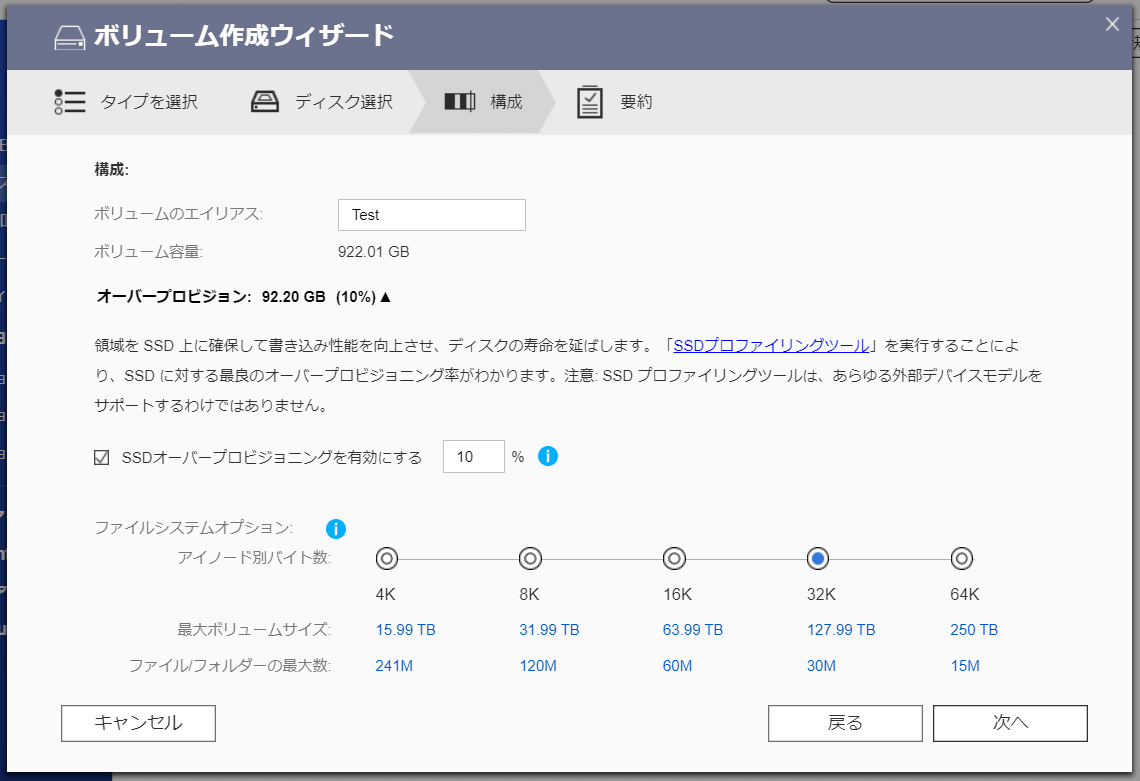Viewport: 1140px width, 781px height.
Task: Collapse the 'オーバープロビジョン' section arrow
Action: click(386, 297)
